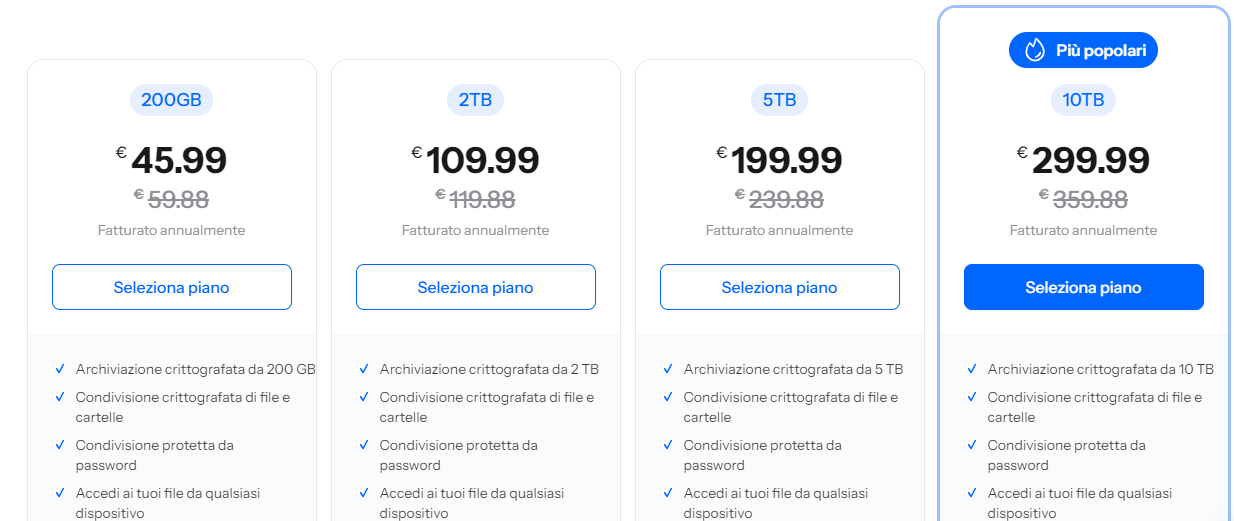The image size is (1234, 521).
Task: Pick the popular 10TB plan's Seleziona piano button
Action: (x=1083, y=288)
